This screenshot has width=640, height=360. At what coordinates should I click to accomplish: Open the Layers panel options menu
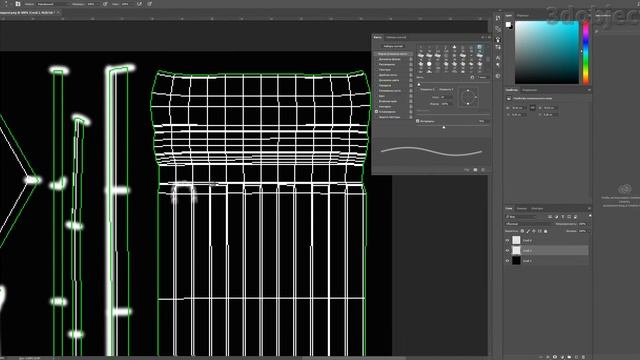pos(589,209)
